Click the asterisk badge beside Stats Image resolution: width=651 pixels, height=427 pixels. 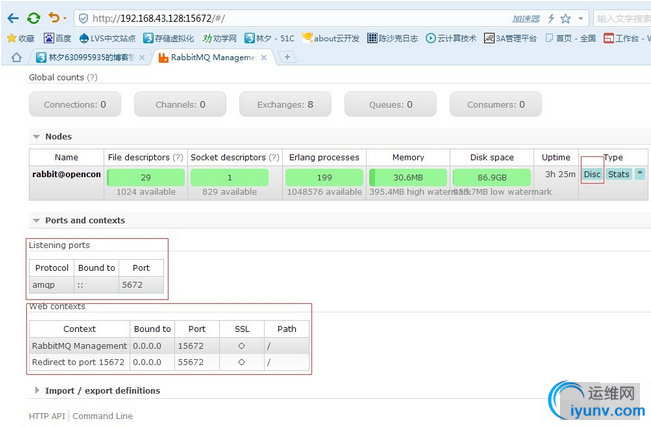click(640, 173)
